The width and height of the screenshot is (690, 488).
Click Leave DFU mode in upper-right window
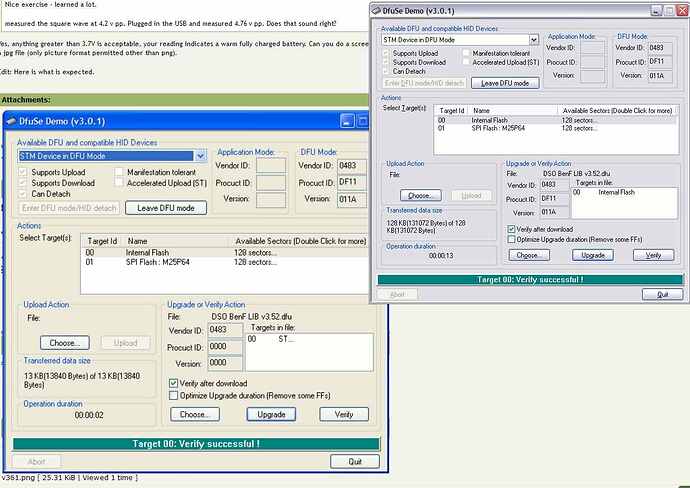[505, 83]
